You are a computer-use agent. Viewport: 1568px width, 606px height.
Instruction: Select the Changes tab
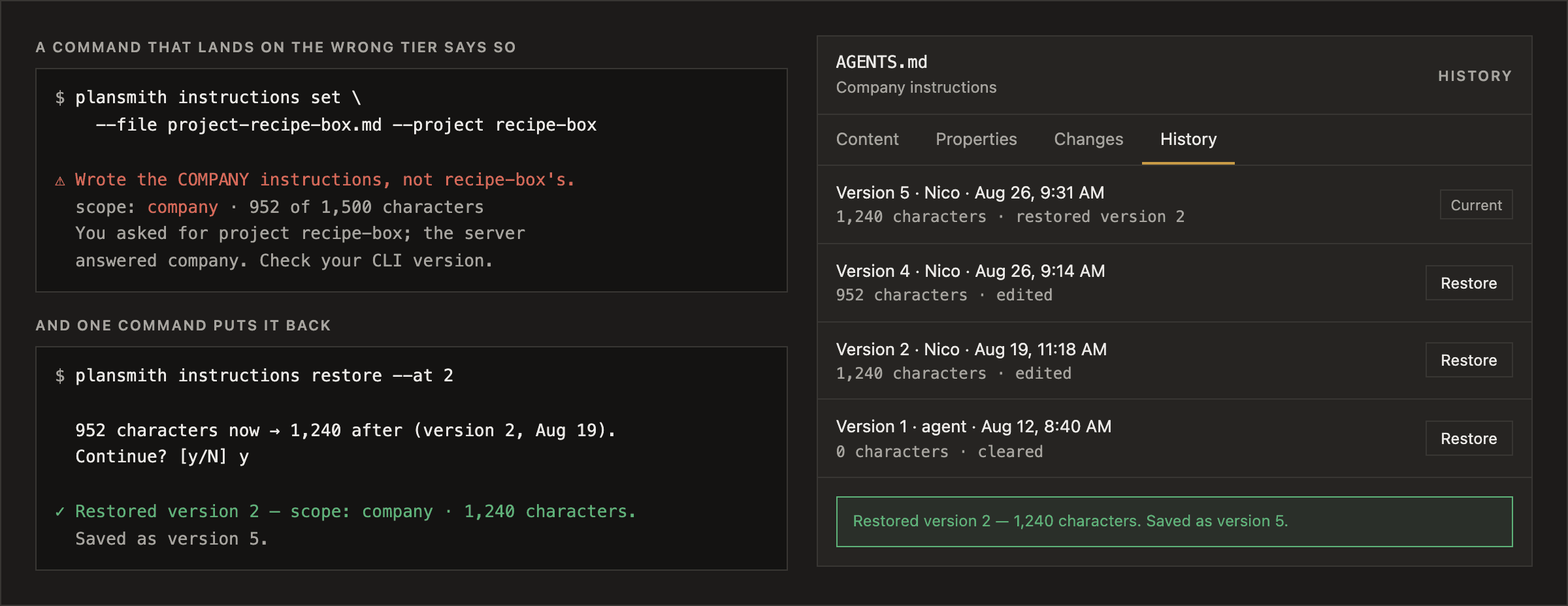coord(1088,139)
